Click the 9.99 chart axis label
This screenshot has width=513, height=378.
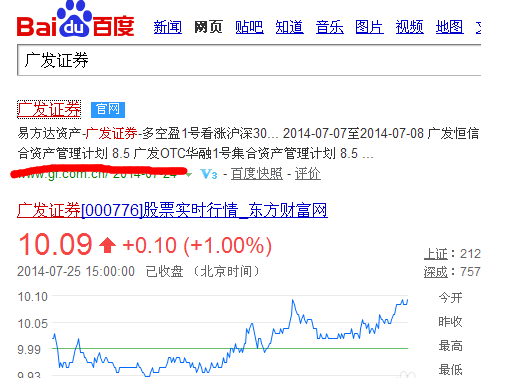[29, 350]
